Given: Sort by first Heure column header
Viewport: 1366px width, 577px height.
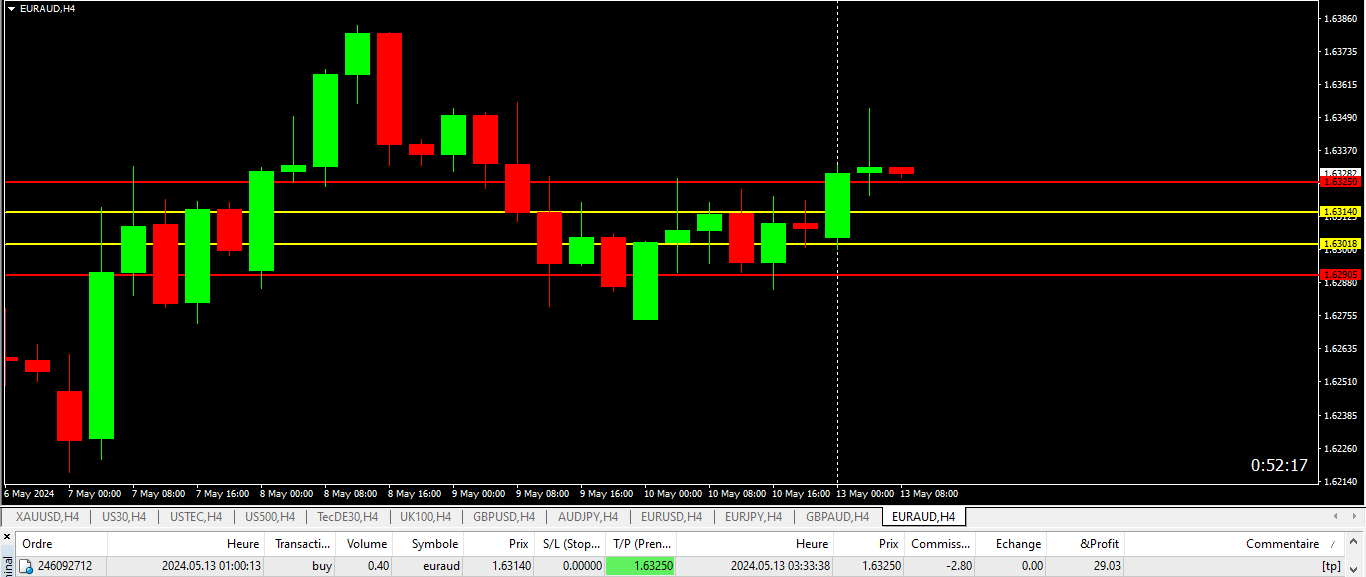Looking at the screenshot, I should pyautogui.click(x=186, y=544).
